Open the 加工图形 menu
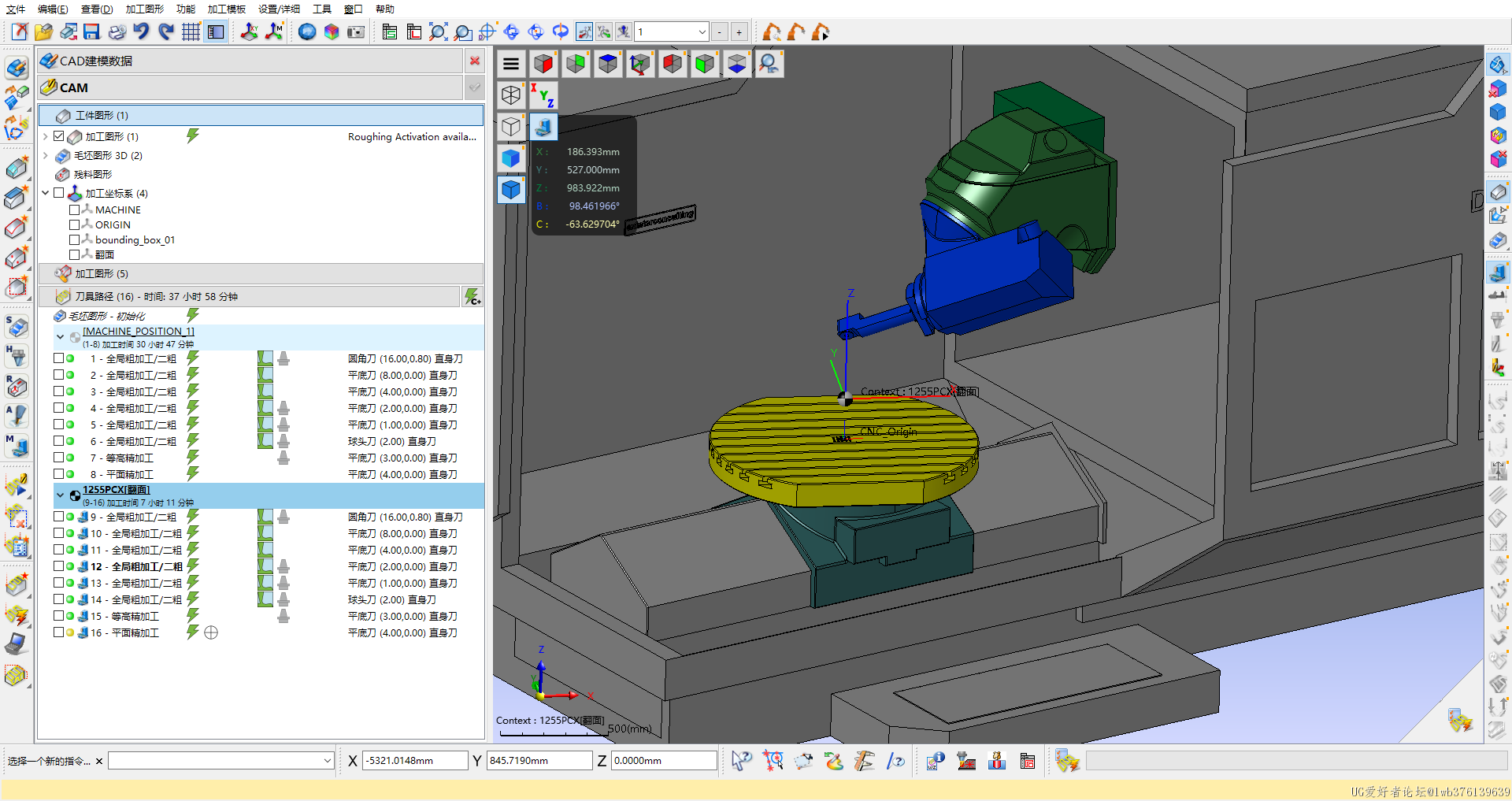 coord(145,9)
